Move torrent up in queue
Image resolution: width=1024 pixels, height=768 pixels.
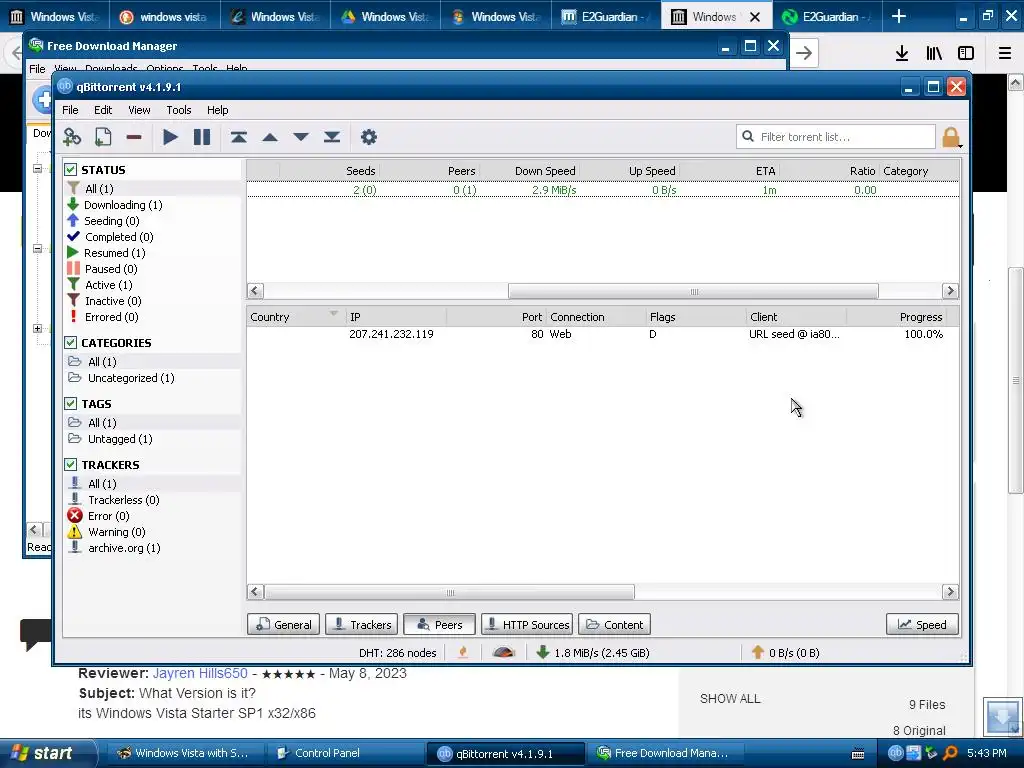coord(270,137)
